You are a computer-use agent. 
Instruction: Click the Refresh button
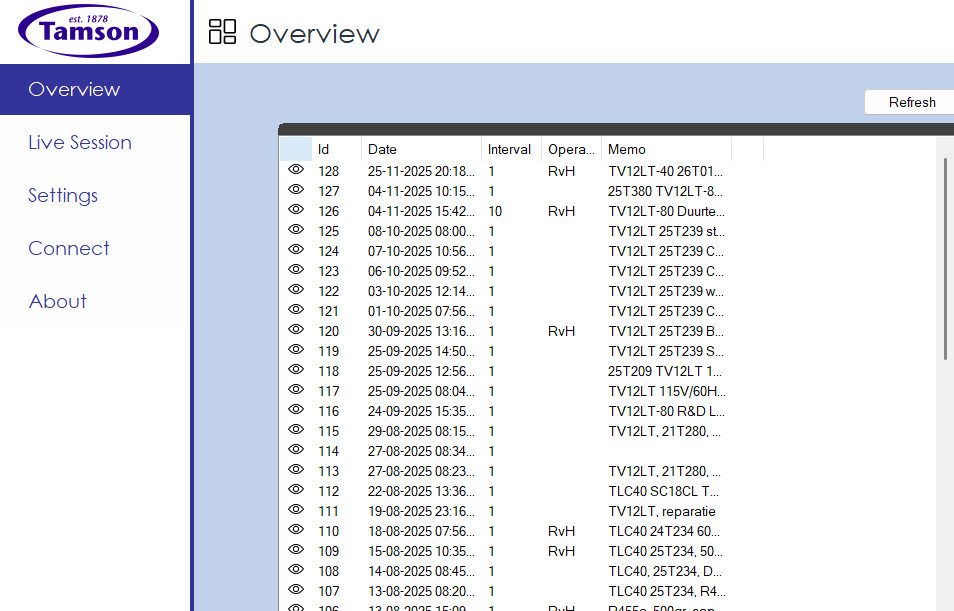click(911, 102)
